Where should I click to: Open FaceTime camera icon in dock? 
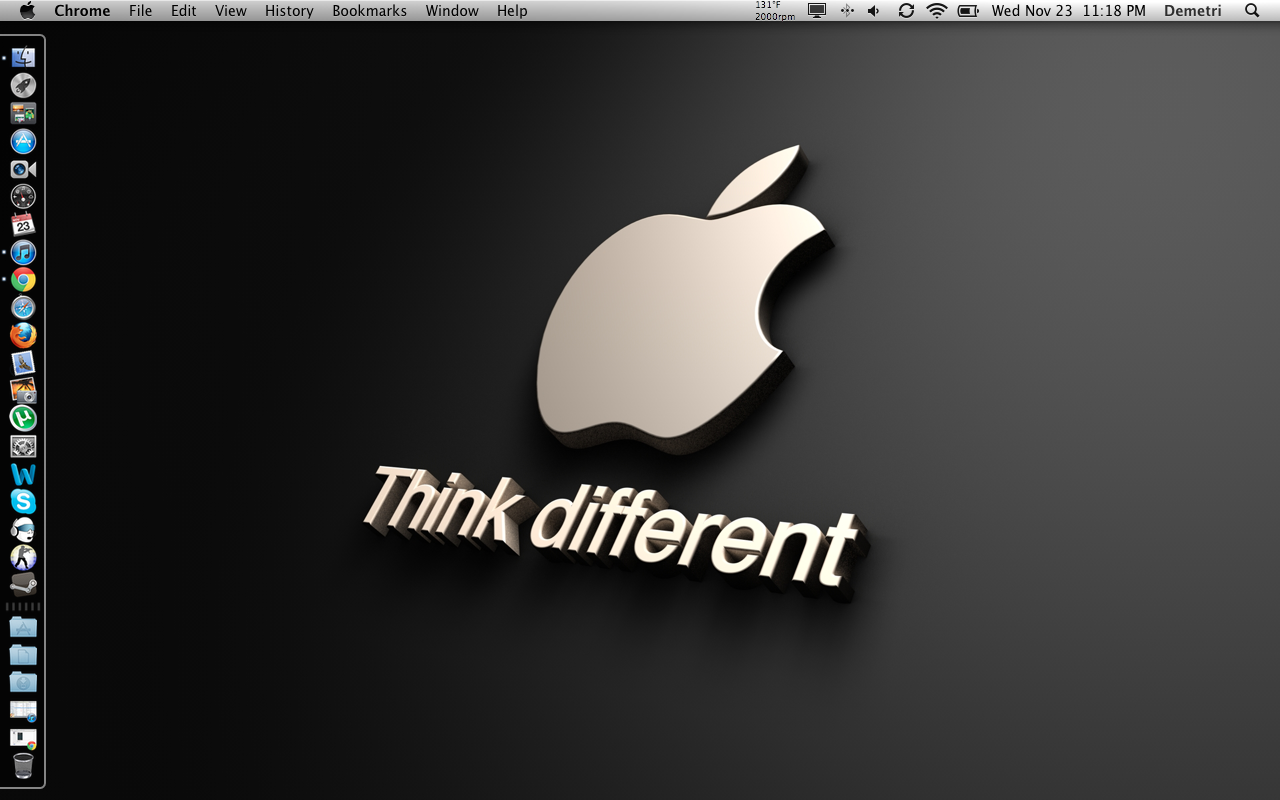23,169
